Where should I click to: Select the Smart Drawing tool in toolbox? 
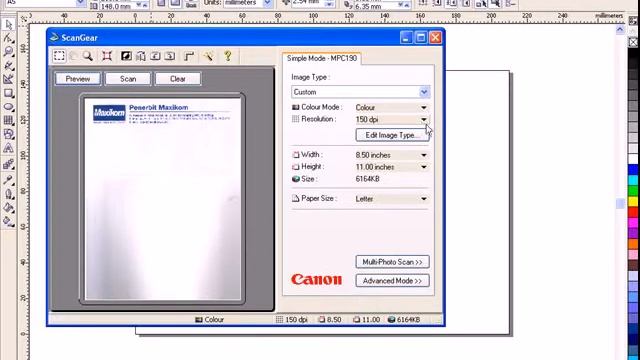pyautogui.click(x=9, y=79)
